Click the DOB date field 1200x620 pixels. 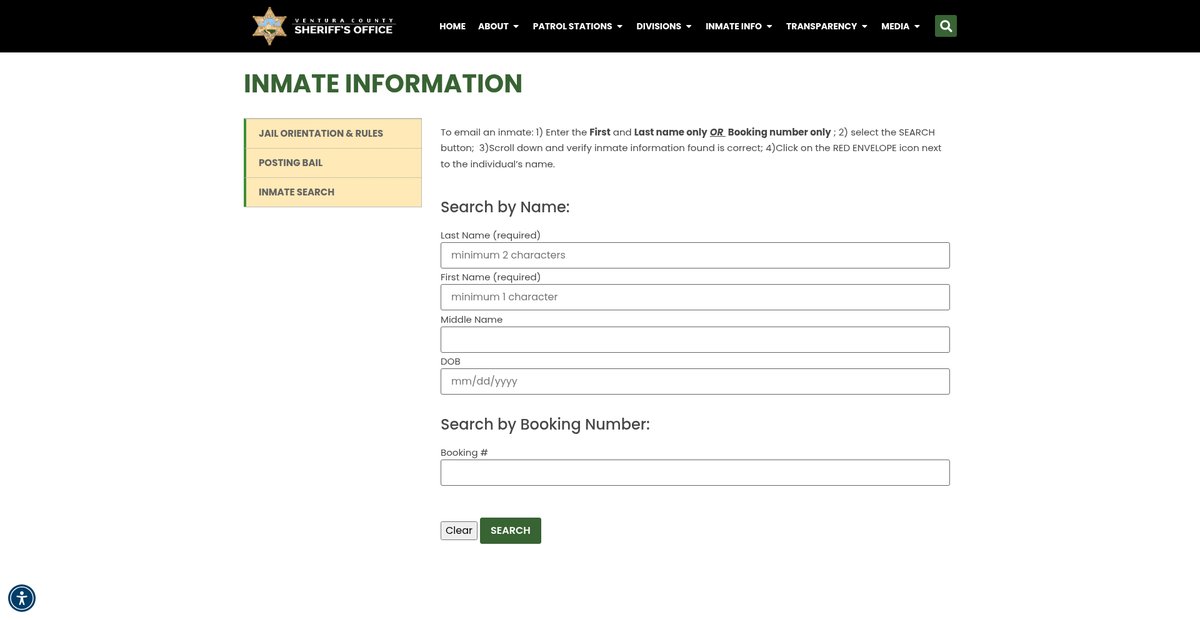[695, 382]
